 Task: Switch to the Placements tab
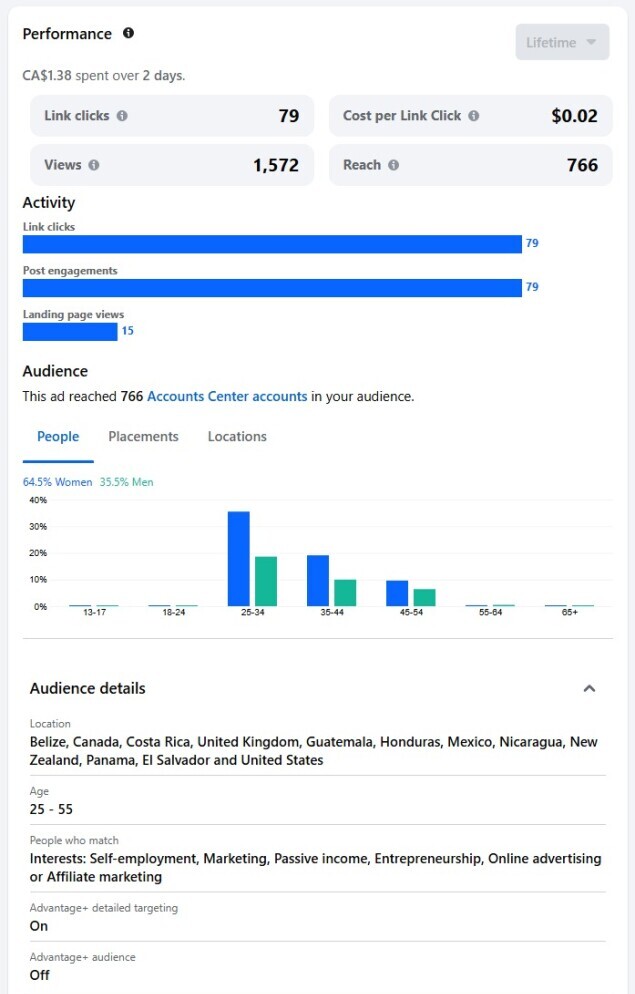(143, 436)
